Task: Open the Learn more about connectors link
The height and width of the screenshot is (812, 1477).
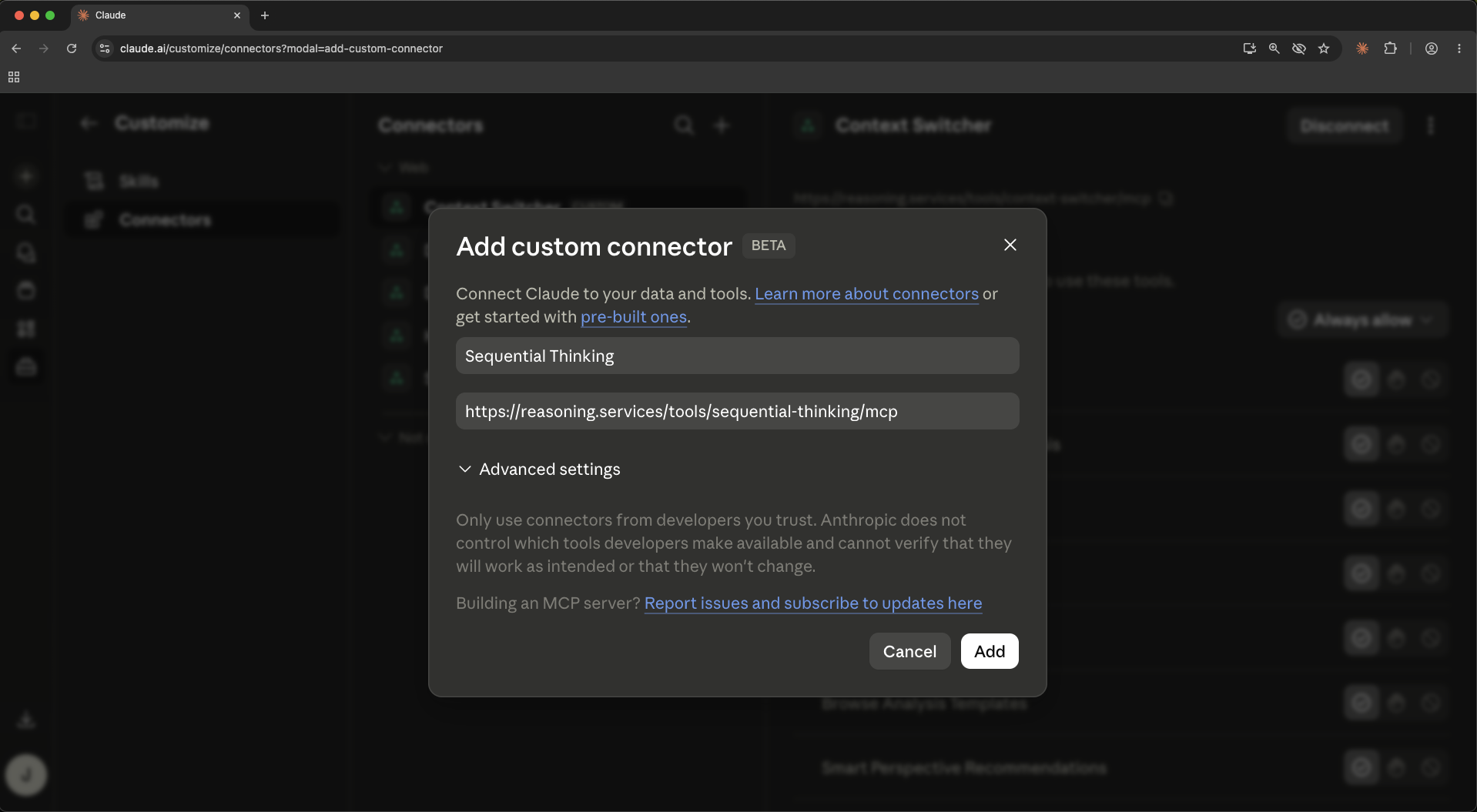Action: point(866,293)
